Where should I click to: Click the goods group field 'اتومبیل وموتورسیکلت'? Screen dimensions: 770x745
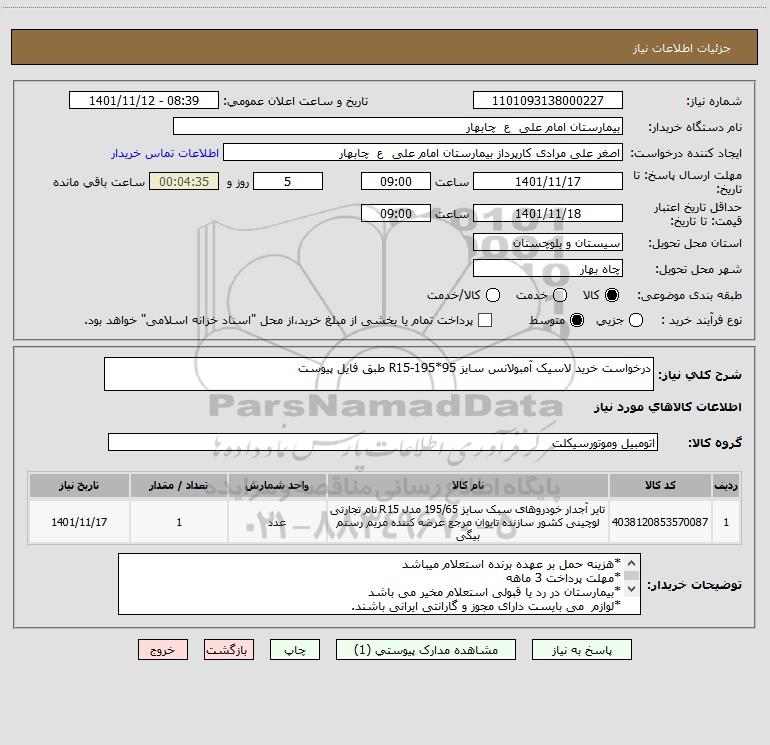click(383, 442)
